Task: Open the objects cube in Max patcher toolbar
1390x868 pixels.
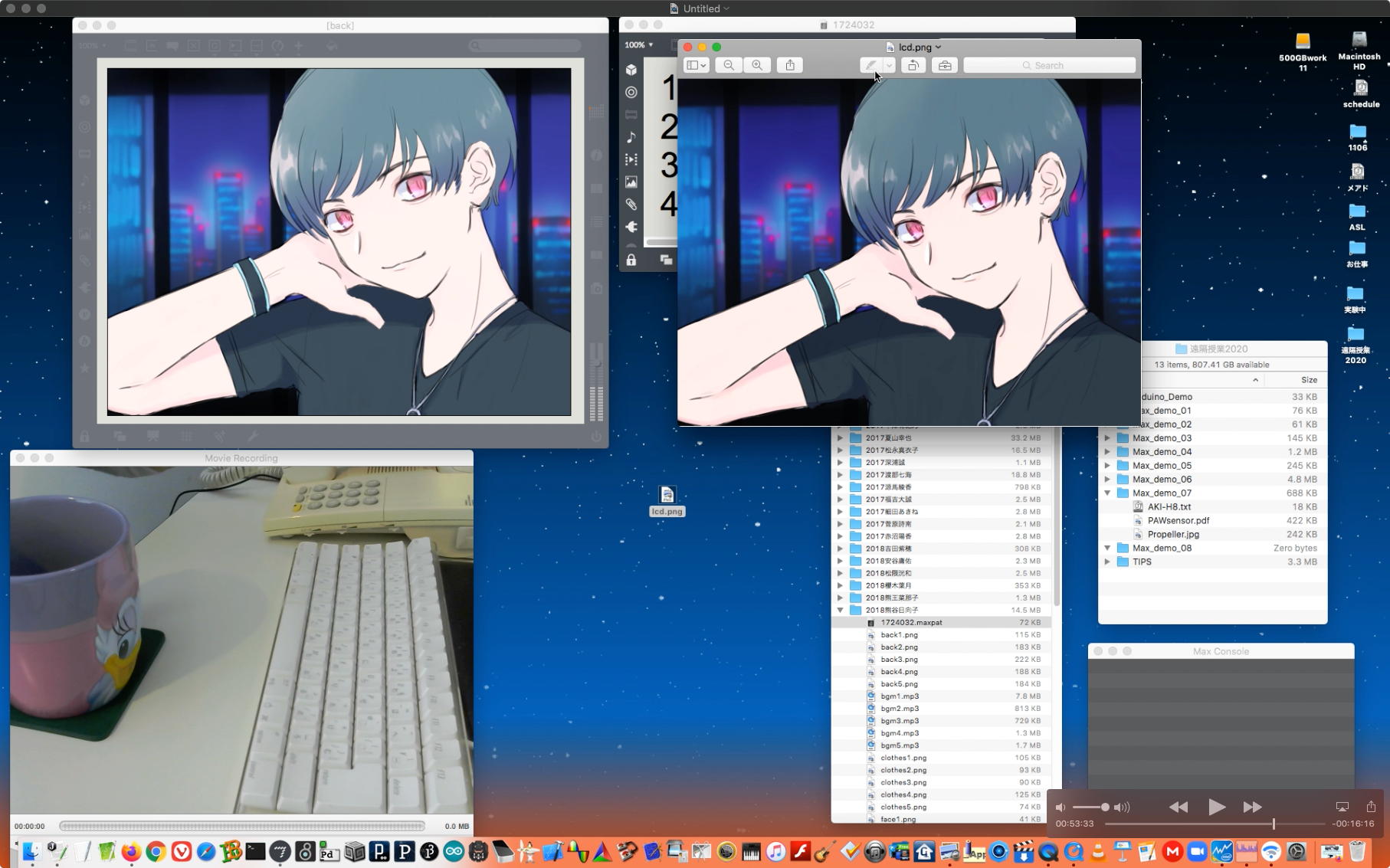Action: 631,70
